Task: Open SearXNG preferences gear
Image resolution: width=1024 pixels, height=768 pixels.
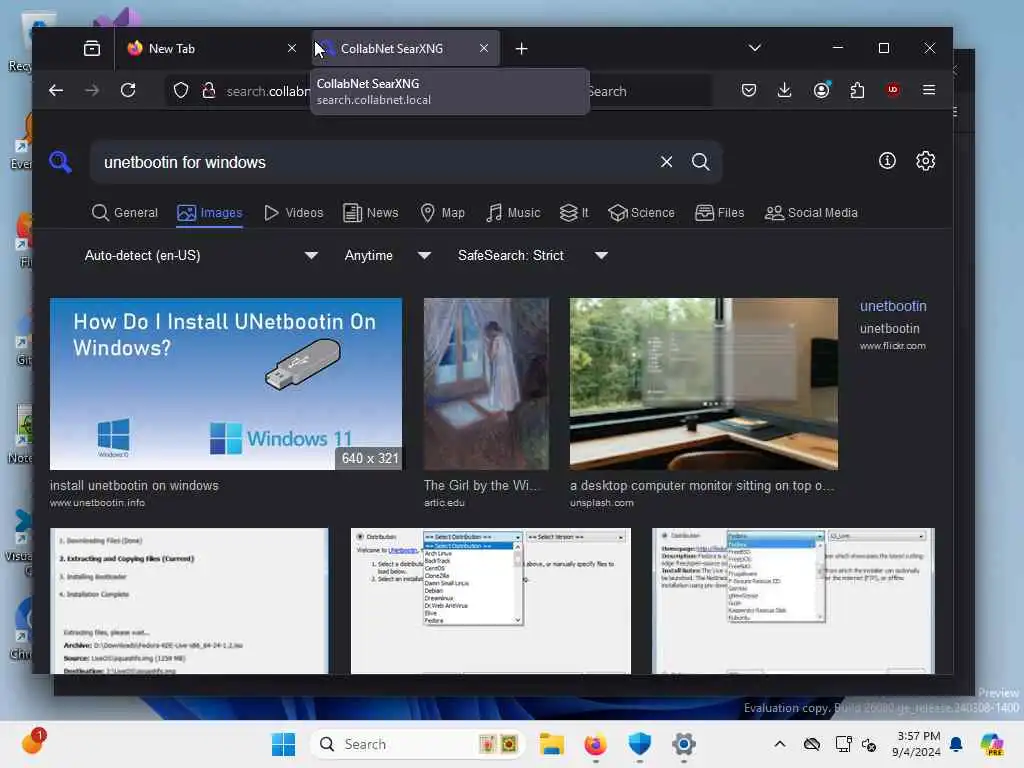Action: click(925, 161)
